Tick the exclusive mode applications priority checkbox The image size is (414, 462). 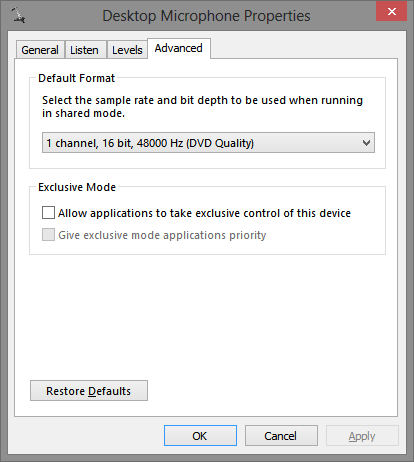pos(48,234)
